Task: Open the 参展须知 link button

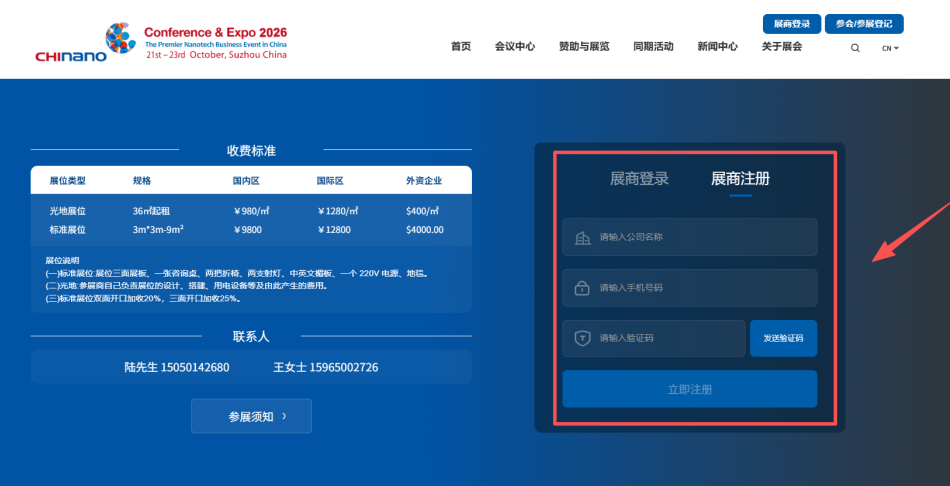Action: 251,416
